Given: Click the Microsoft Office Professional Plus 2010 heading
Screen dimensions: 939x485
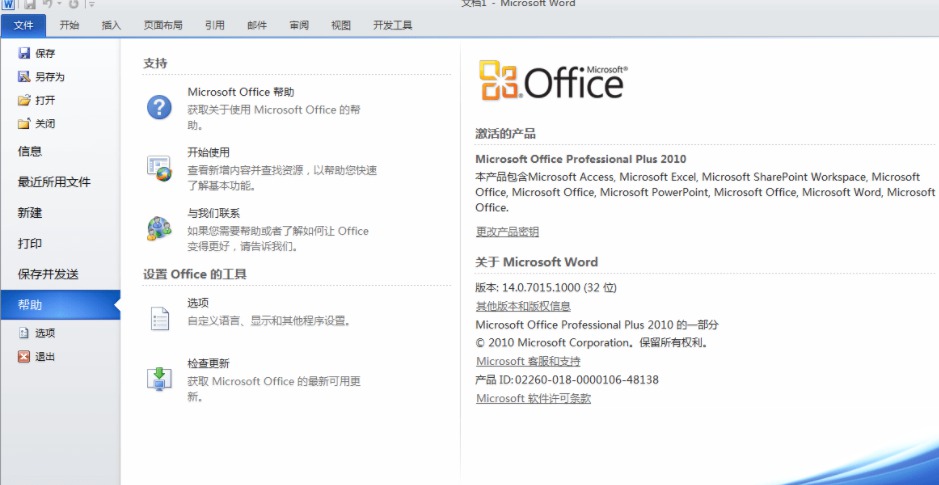Looking at the screenshot, I should click(581, 159).
